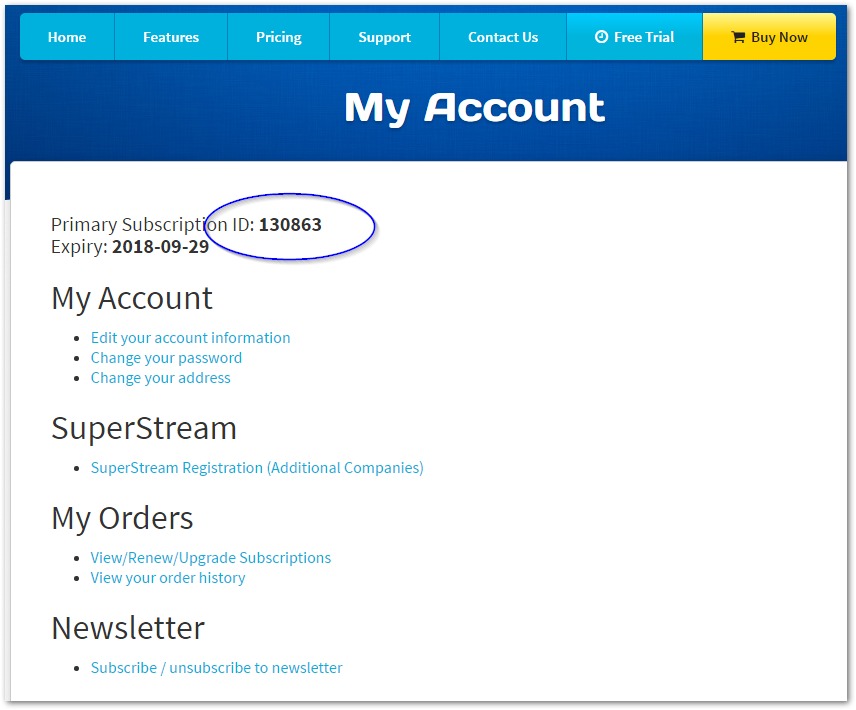Select the expiry date 2018-09-29
856x710 pixels.
point(160,247)
